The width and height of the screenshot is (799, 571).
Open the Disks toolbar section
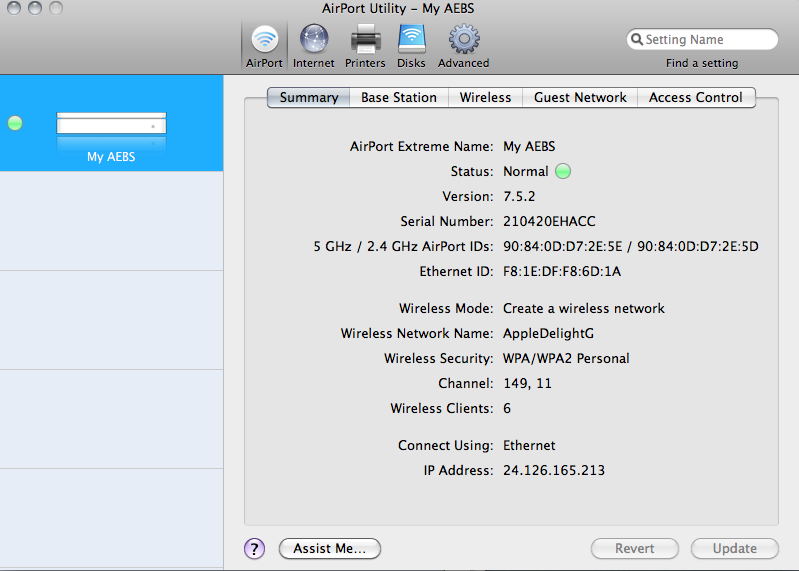pos(411,47)
